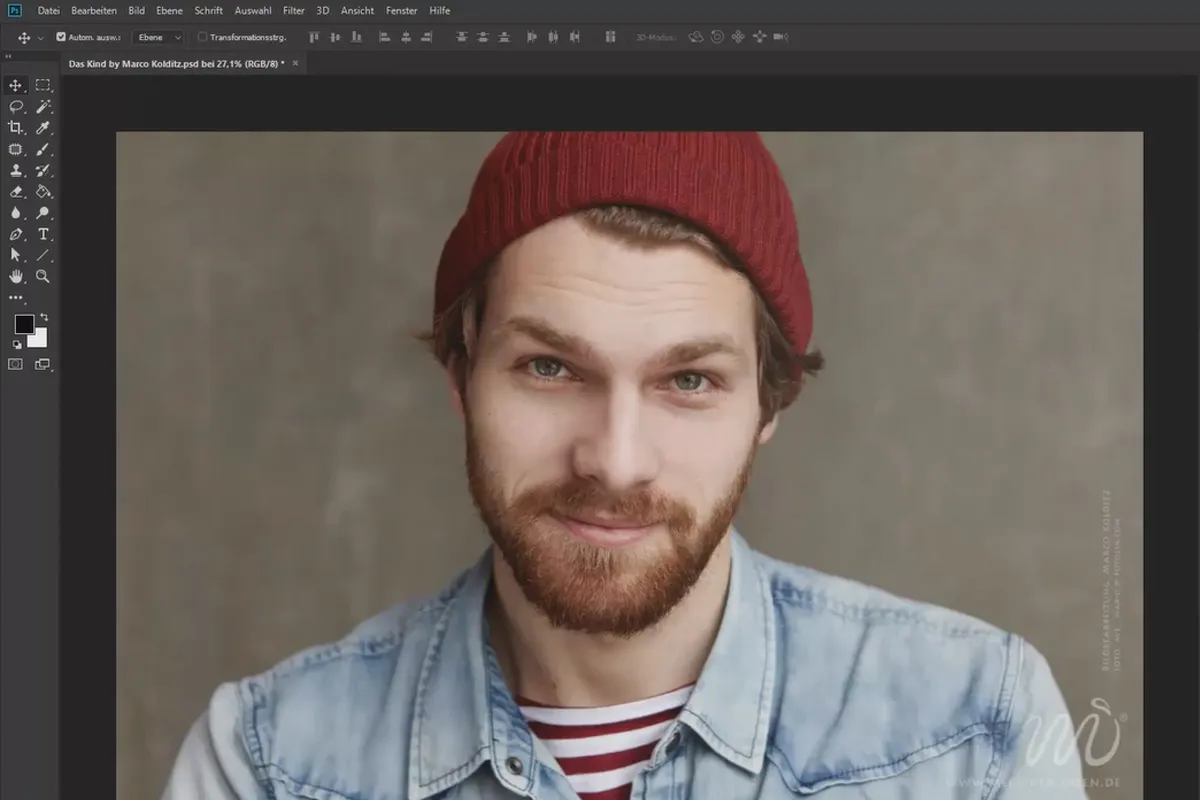
Task: Open the Bearbeiten menu
Action: click(94, 10)
